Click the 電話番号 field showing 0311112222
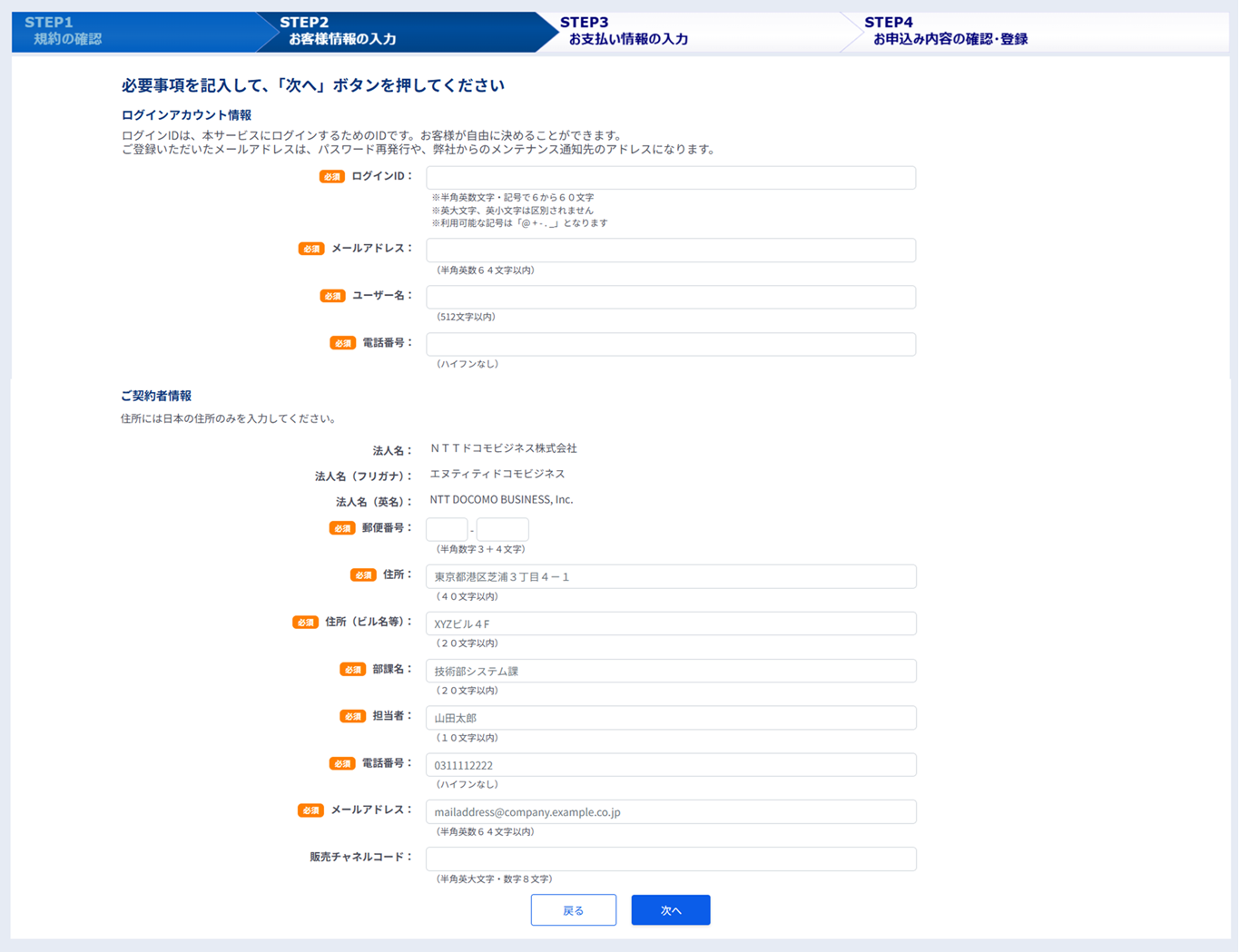 pyautogui.click(x=670, y=764)
